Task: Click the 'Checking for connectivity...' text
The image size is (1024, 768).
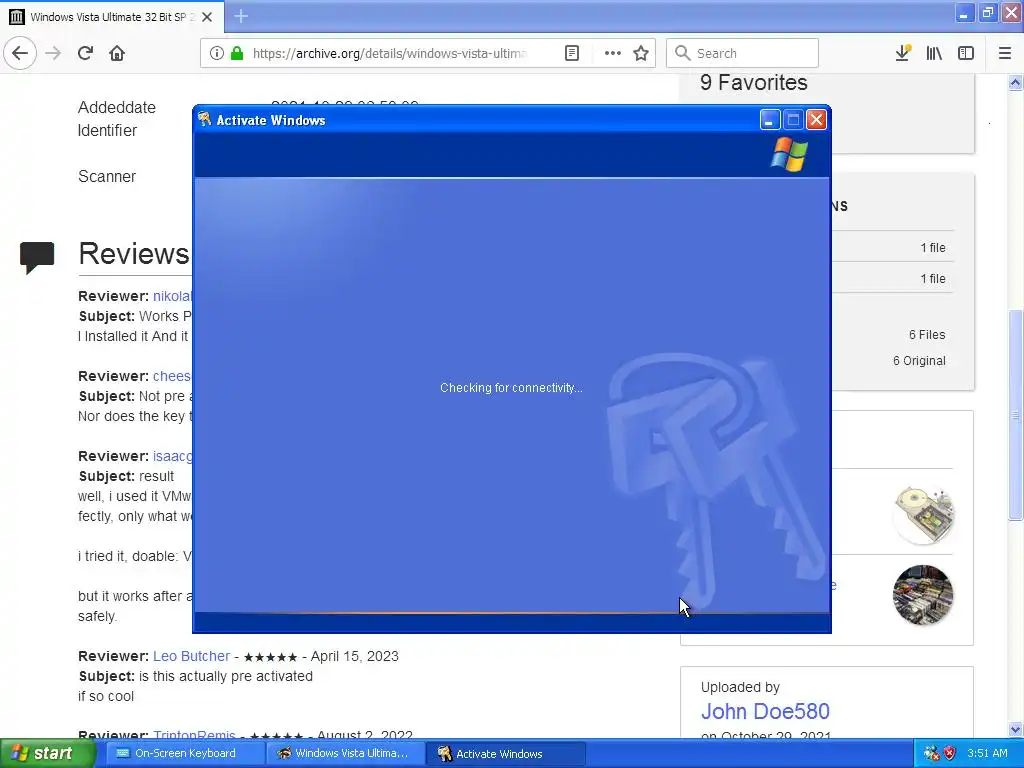Action: pyautogui.click(x=511, y=388)
